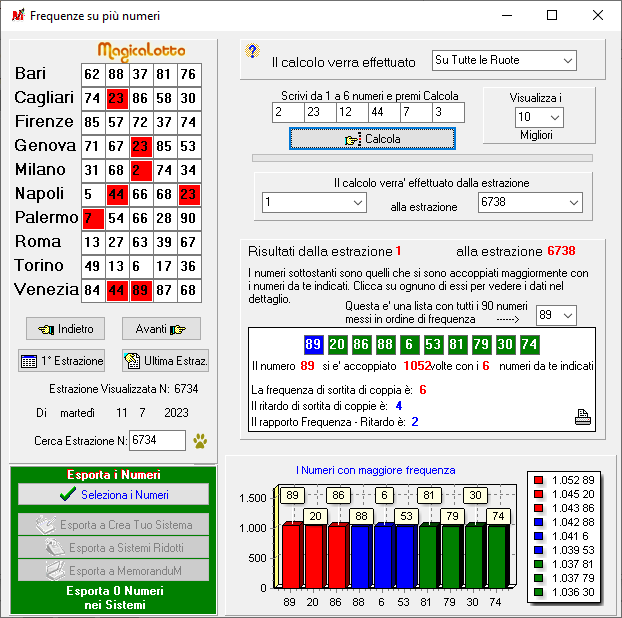622x618 pixels.
Task: Click Esporta a Crea Tuo Sistema
Action: pos(113,525)
